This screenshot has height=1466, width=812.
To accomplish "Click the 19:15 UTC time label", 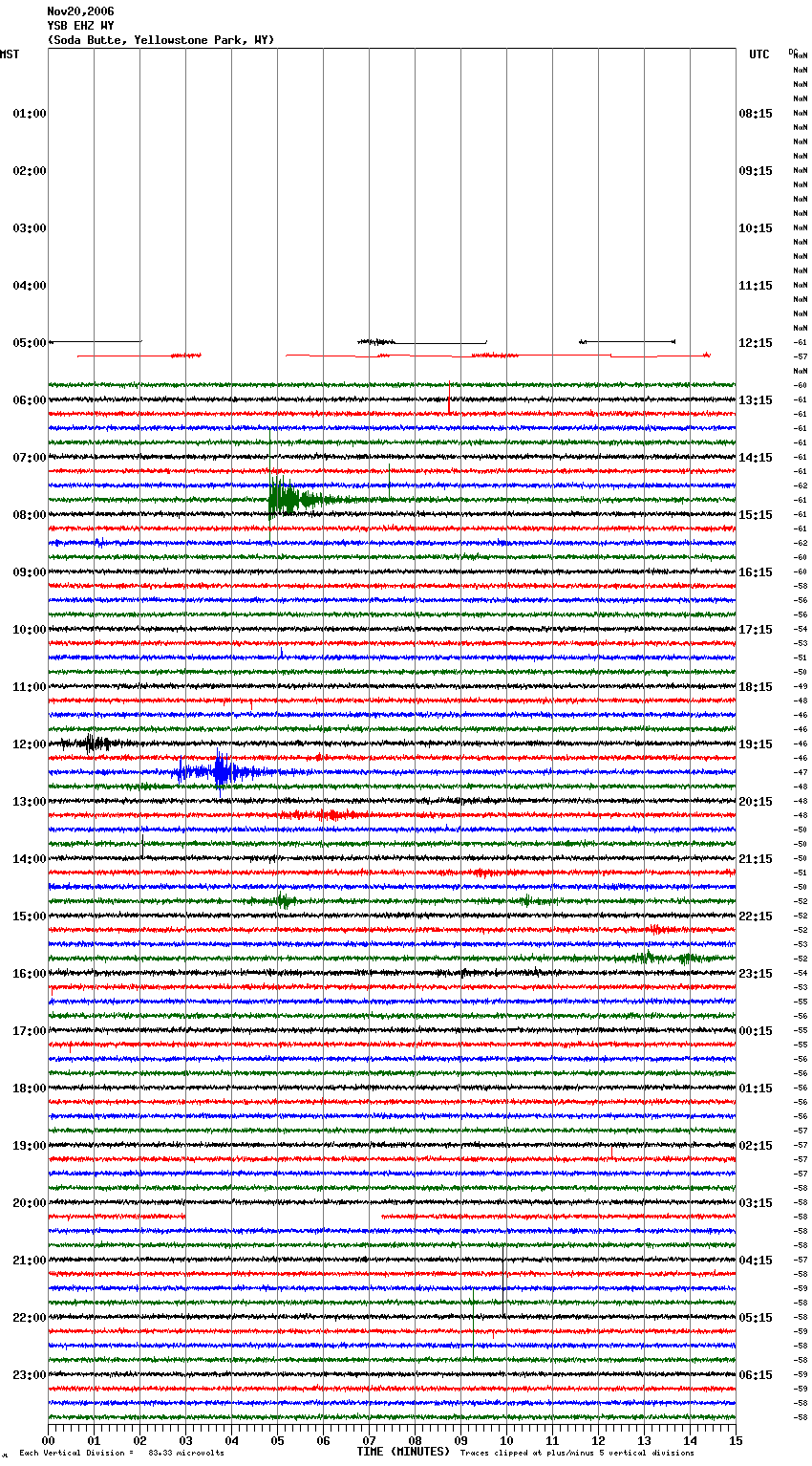I will pyautogui.click(x=756, y=744).
